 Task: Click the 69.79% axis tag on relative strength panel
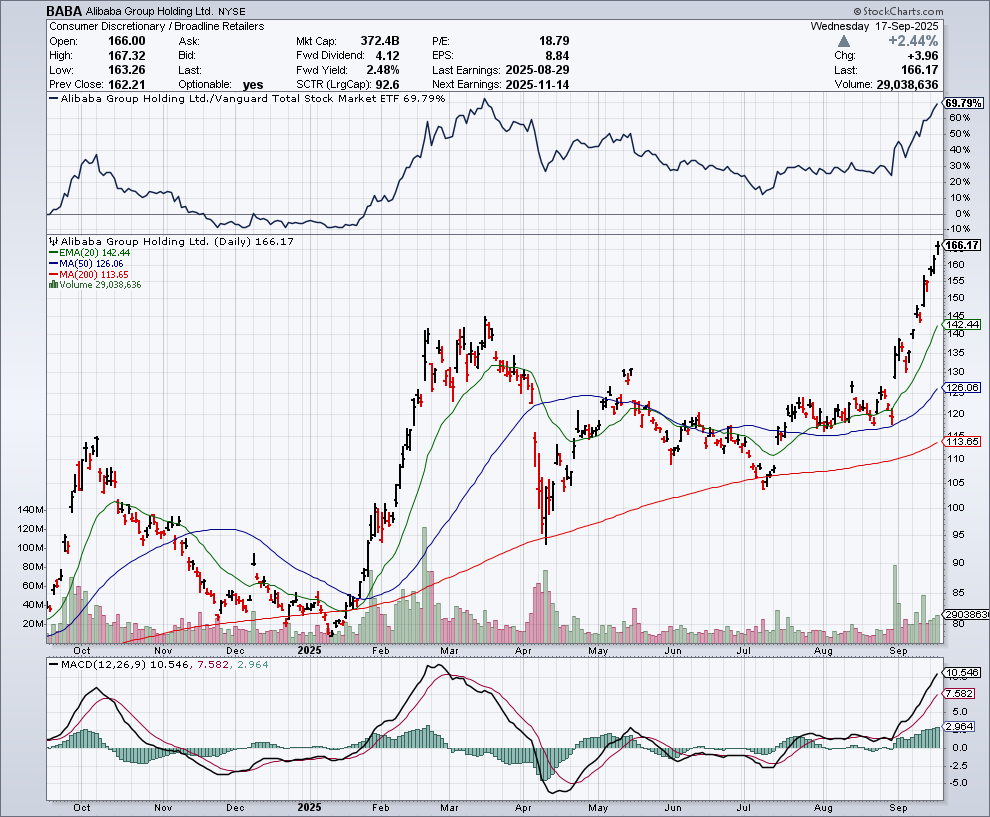(963, 103)
